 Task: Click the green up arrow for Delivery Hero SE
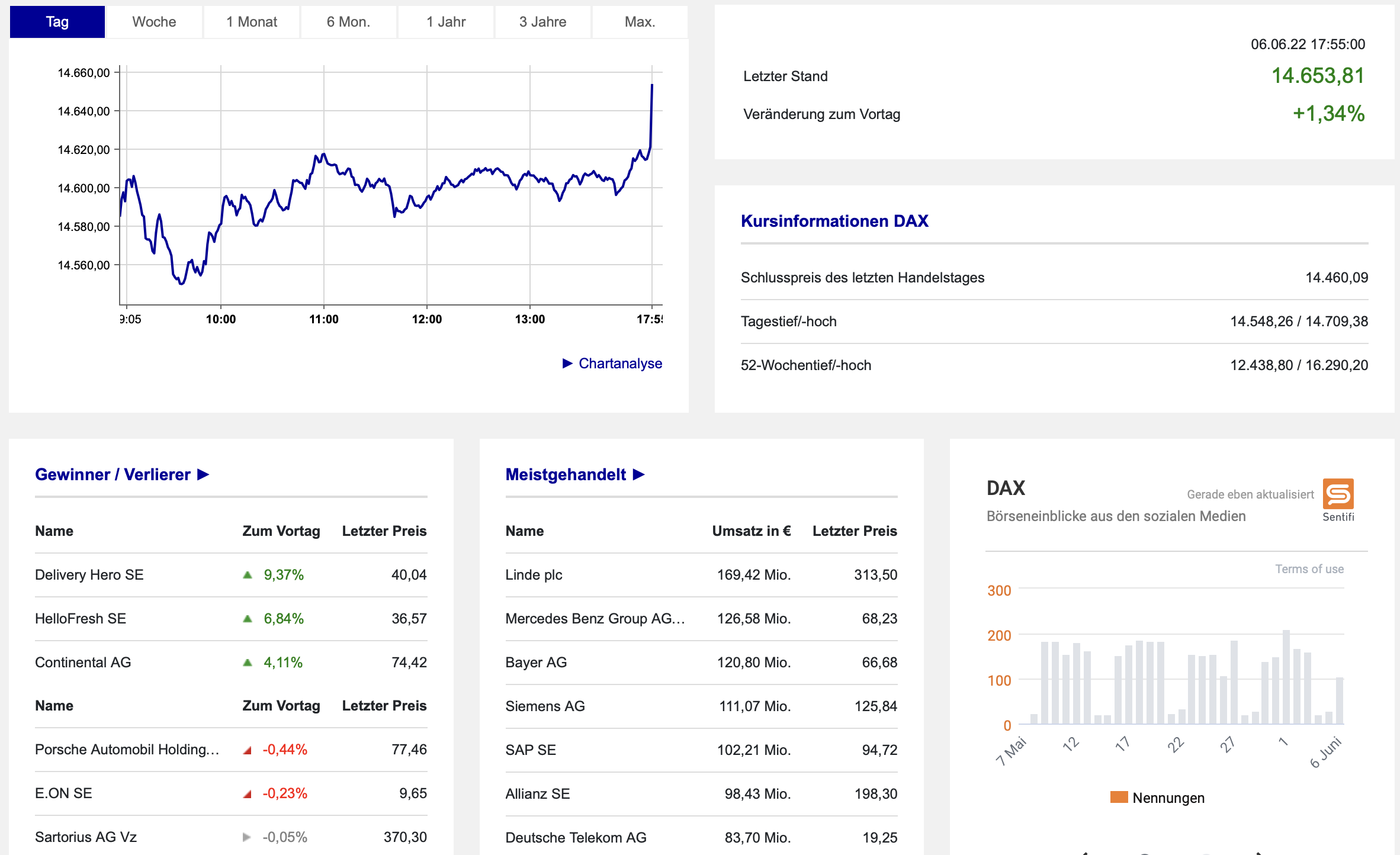248,575
